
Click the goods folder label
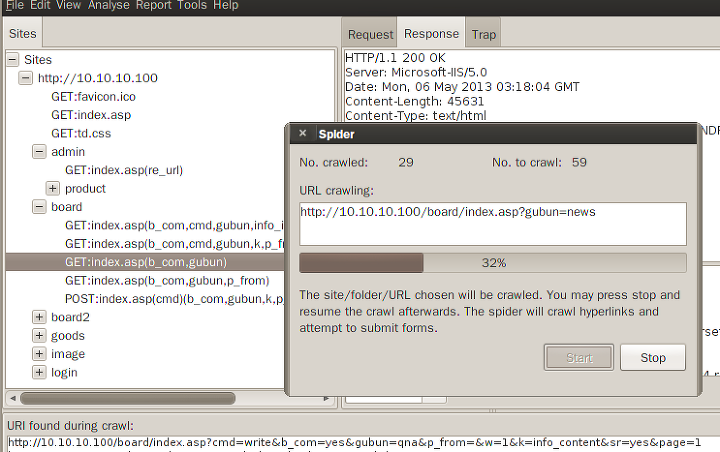68,336
